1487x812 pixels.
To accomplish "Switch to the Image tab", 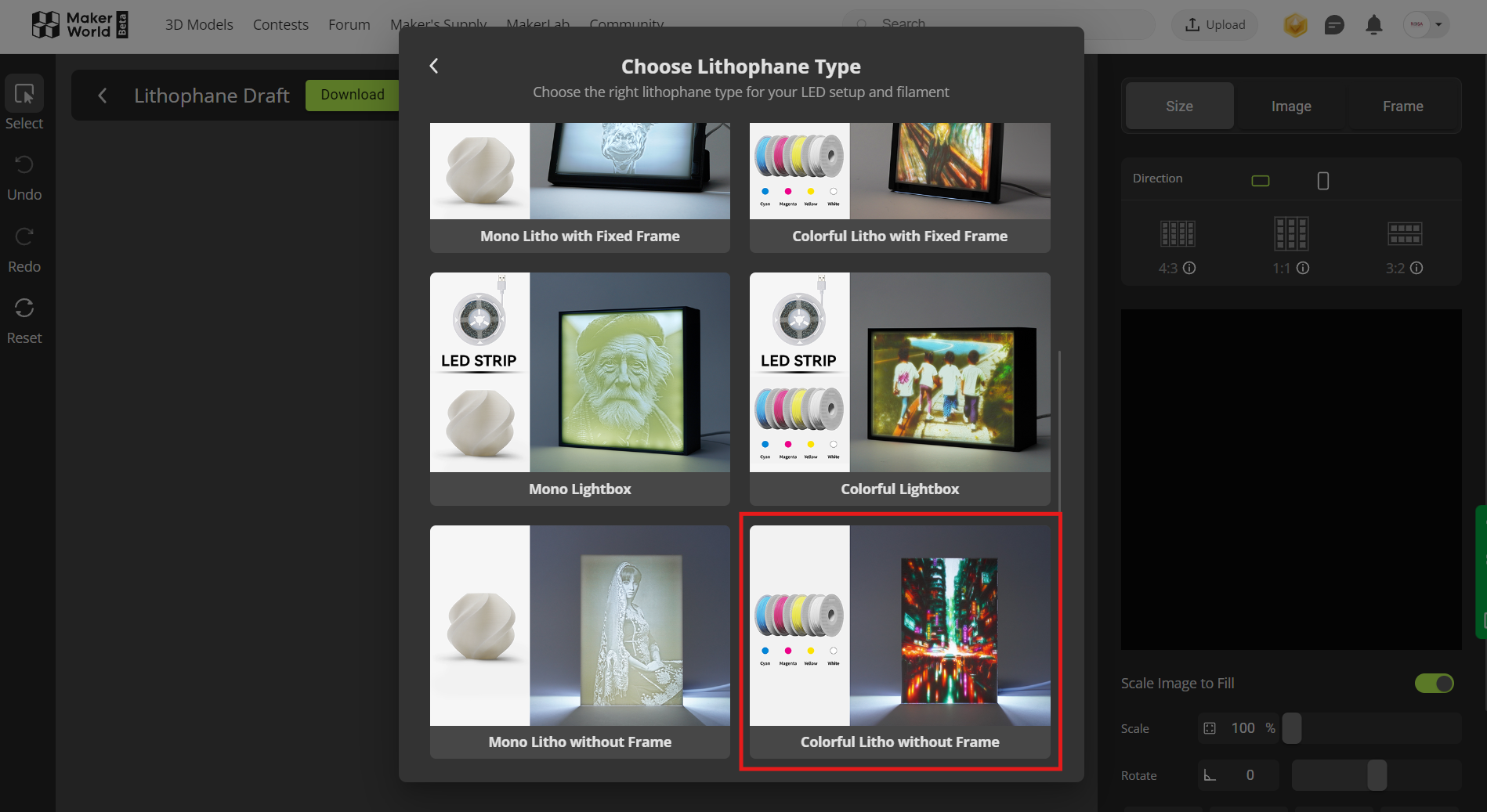I will [x=1290, y=106].
